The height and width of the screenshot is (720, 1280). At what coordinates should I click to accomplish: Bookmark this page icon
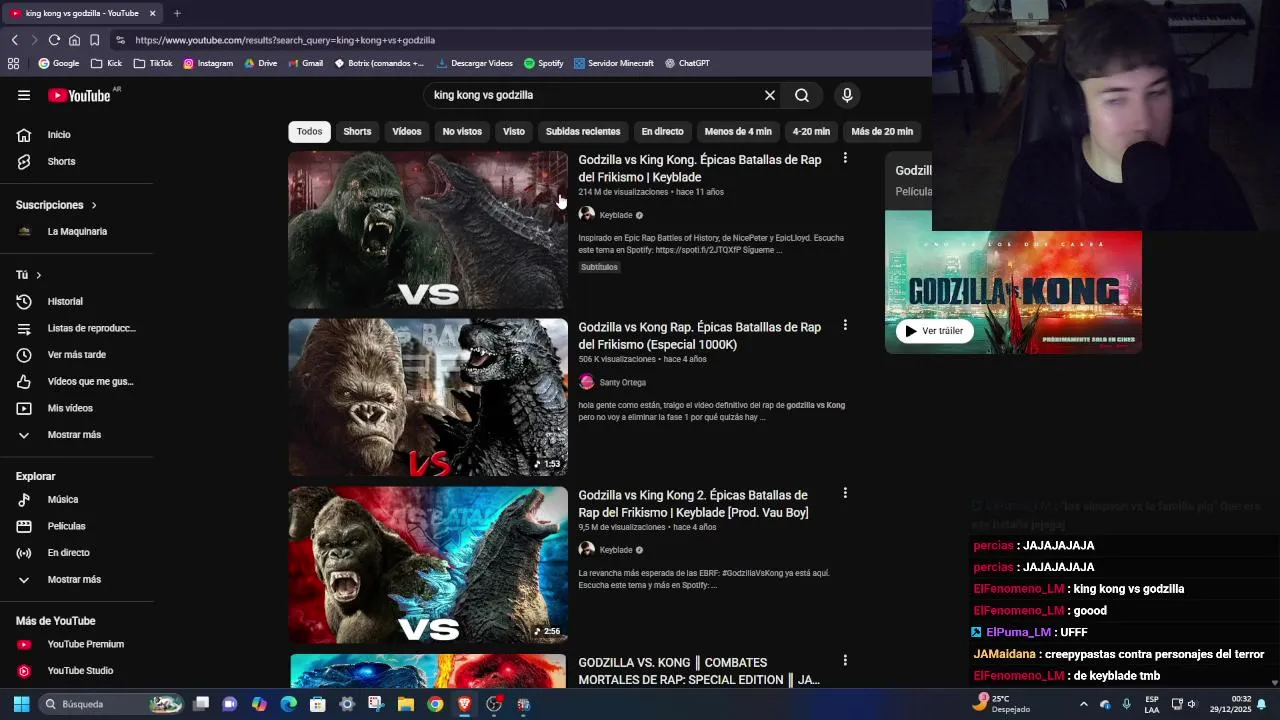pyautogui.click(x=94, y=40)
